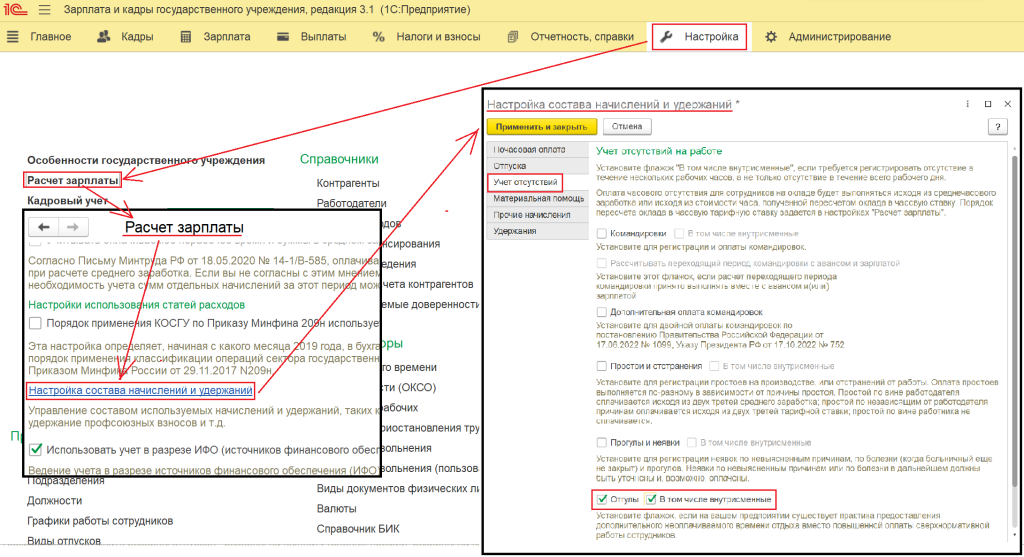Viewport: 1024px width, 557px height.
Task: Toggle В том числе внутрисменные next to Командировки
Action: (x=679, y=233)
